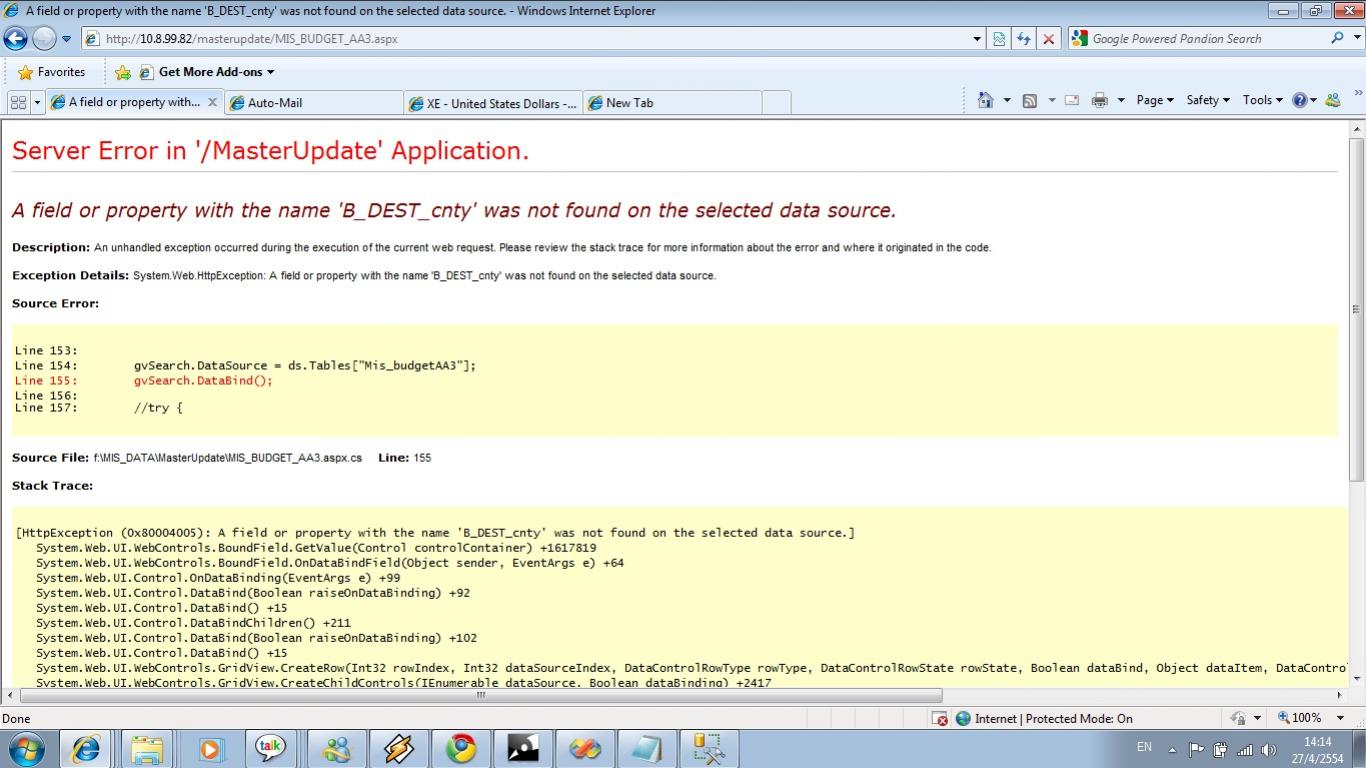Open the 100% zoom level control

point(1313,718)
